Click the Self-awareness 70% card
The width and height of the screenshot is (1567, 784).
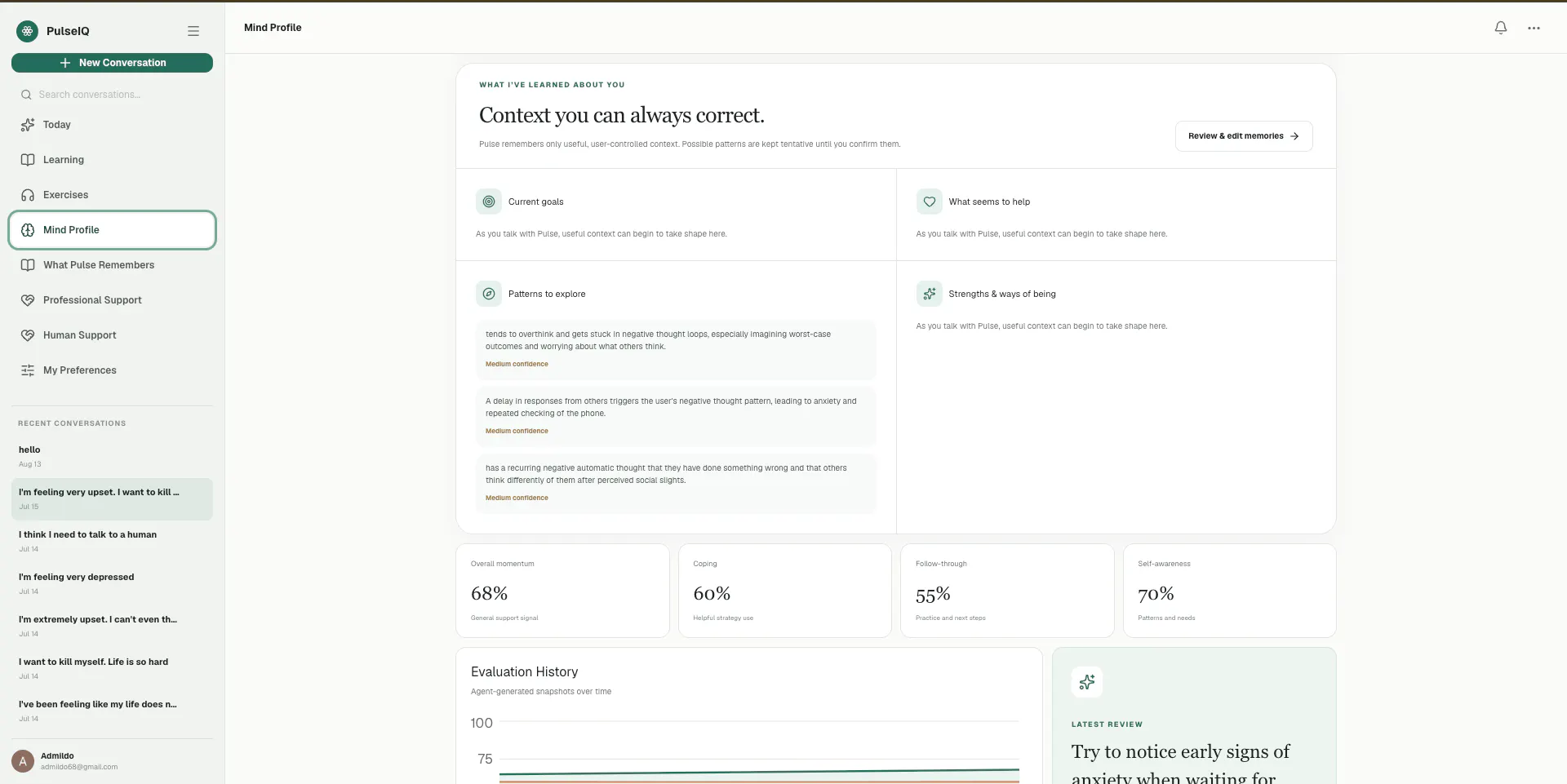point(1230,591)
